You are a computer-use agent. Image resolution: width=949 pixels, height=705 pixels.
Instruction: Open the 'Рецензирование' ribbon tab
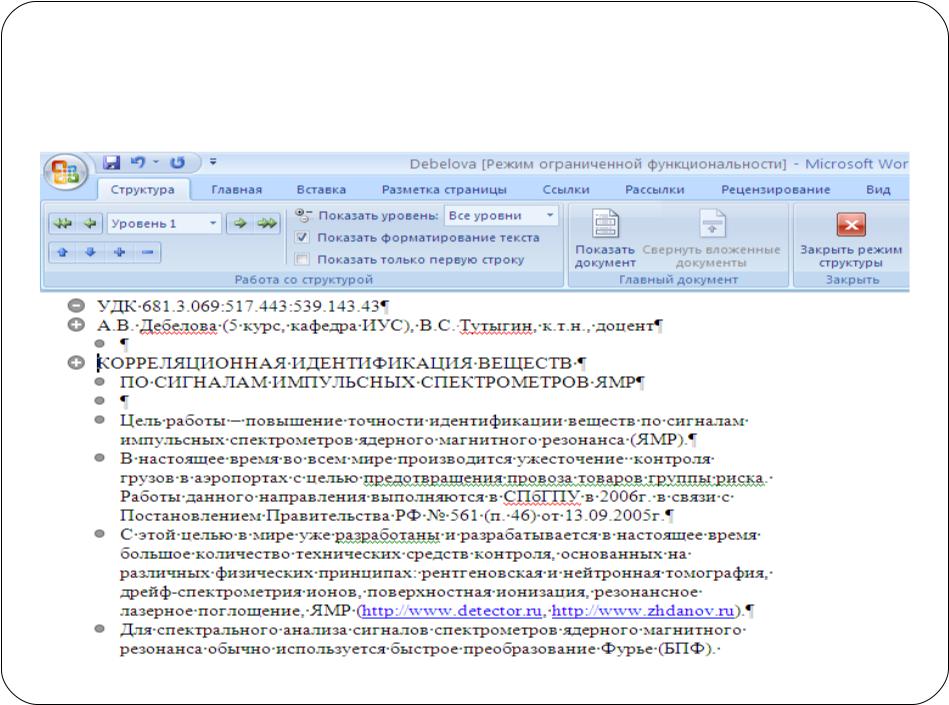click(x=775, y=189)
